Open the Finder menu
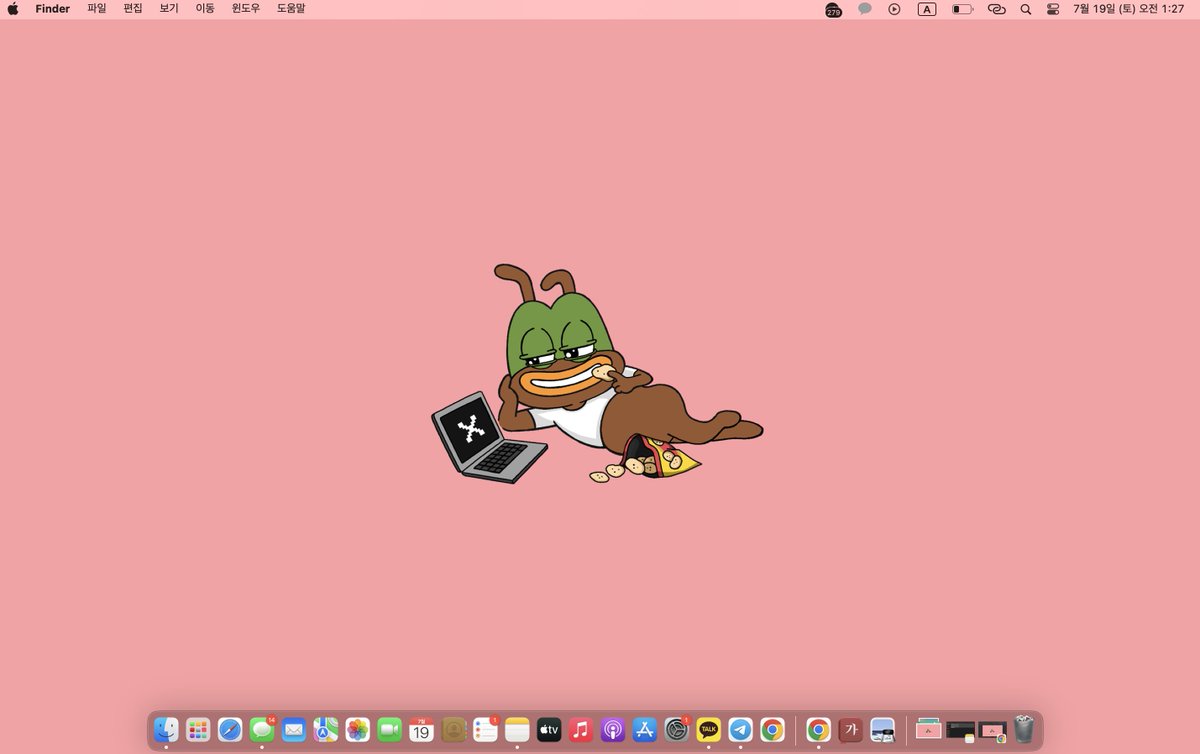Image resolution: width=1200 pixels, height=754 pixels. [53, 9]
